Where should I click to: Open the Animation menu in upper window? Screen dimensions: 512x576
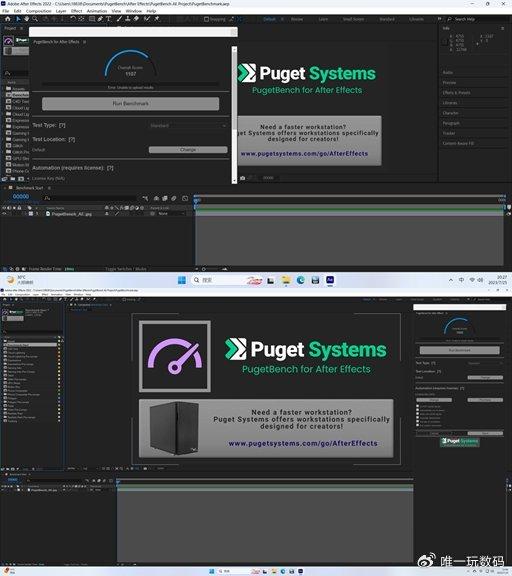[x=97, y=11]
